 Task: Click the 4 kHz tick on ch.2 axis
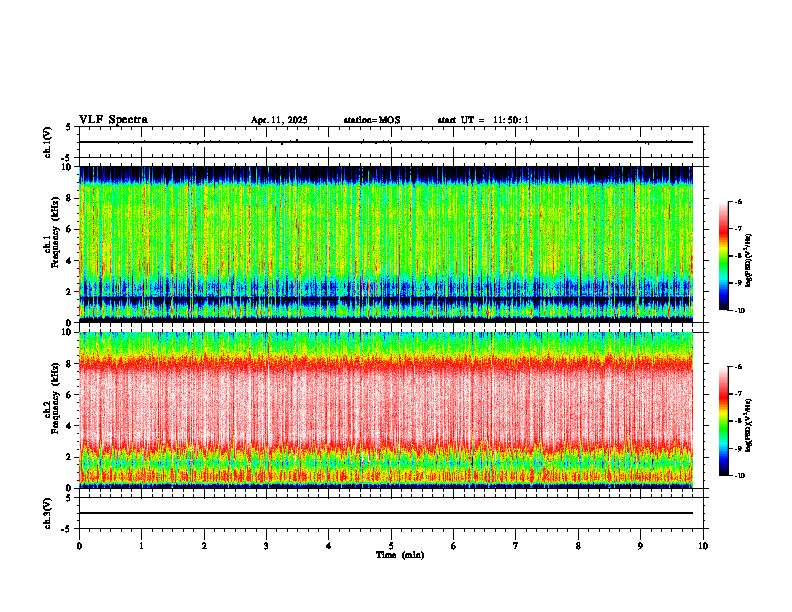(69, 426)
